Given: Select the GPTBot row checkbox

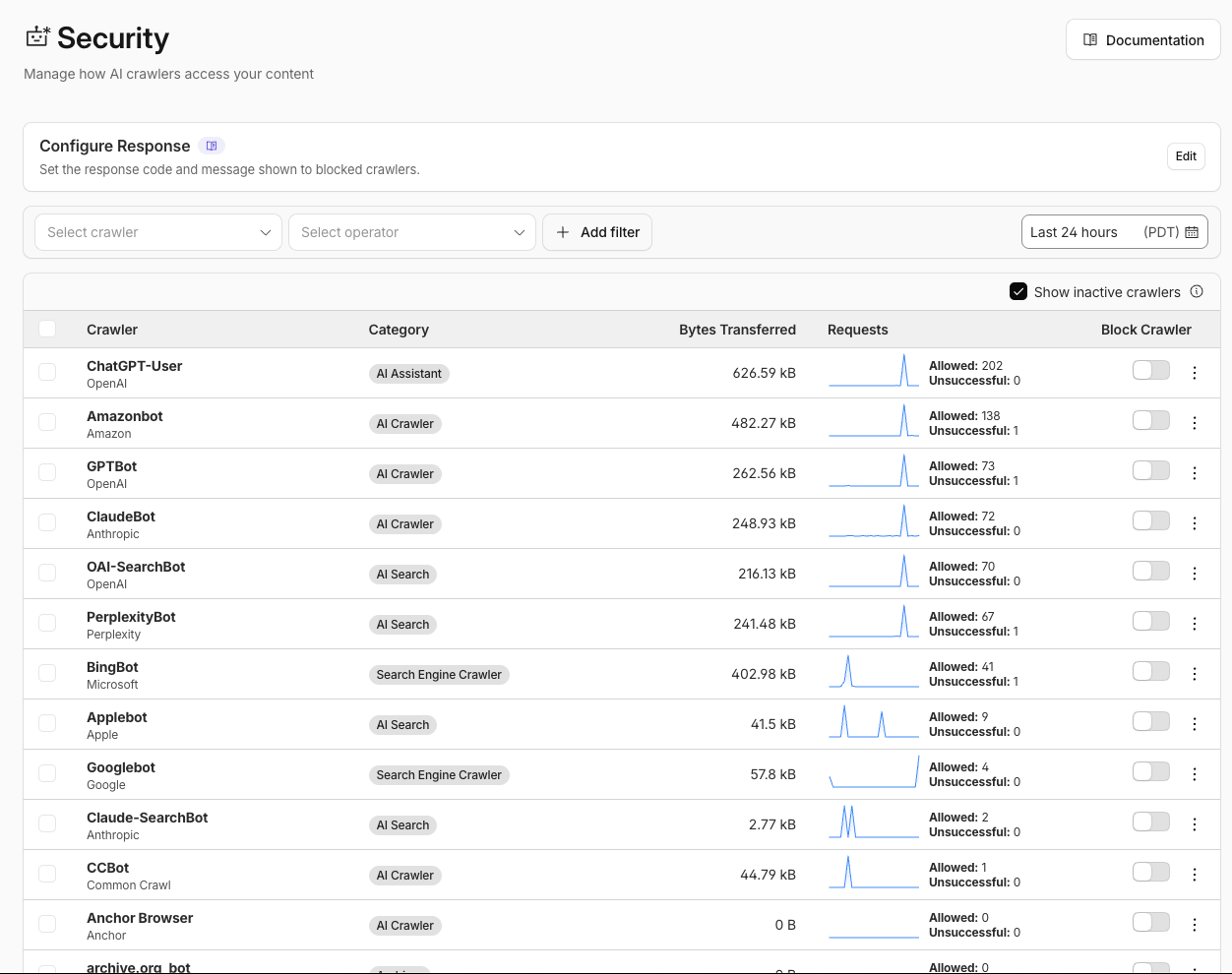Looking at the screenshot, I should (x=47, y=472).
